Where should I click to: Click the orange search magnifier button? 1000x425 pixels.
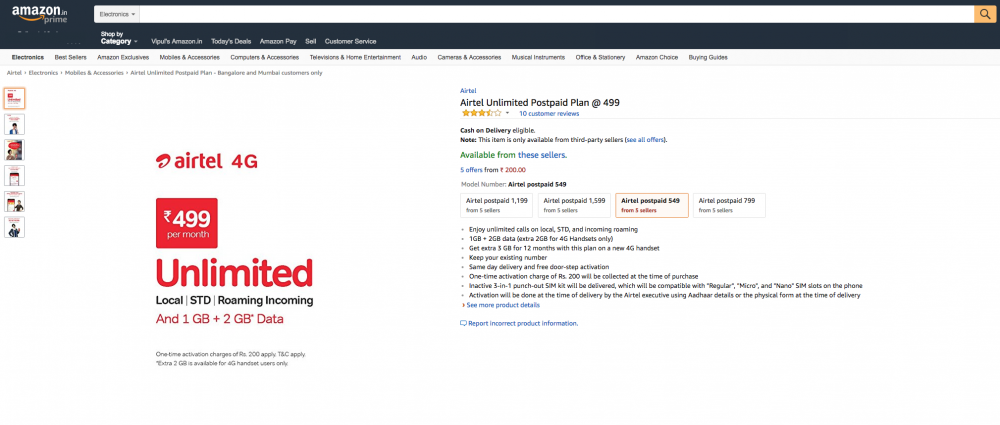983,14
